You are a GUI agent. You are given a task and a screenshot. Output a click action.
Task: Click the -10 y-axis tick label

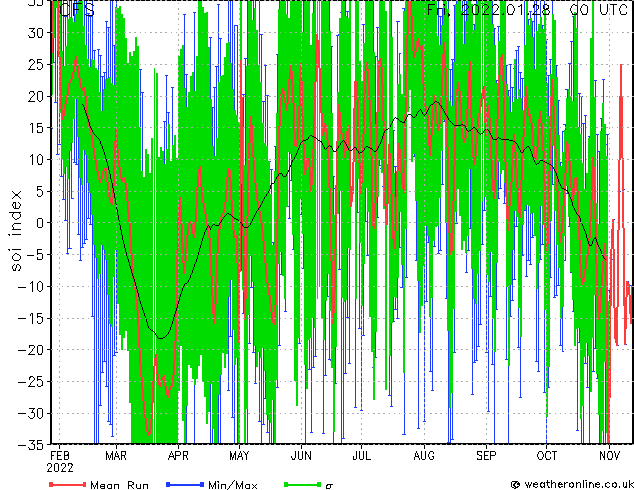click(x=30, y=286)
